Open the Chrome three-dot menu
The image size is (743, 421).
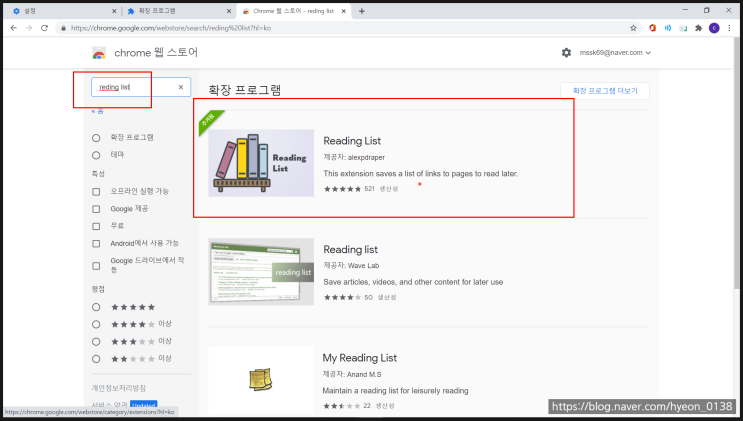[x=729, y=28]
